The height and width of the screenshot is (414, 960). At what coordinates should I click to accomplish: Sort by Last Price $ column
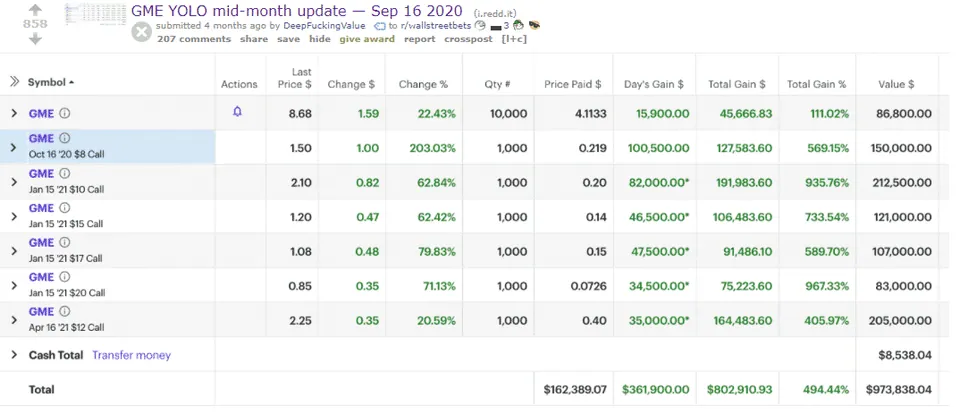tap(295, 78)
